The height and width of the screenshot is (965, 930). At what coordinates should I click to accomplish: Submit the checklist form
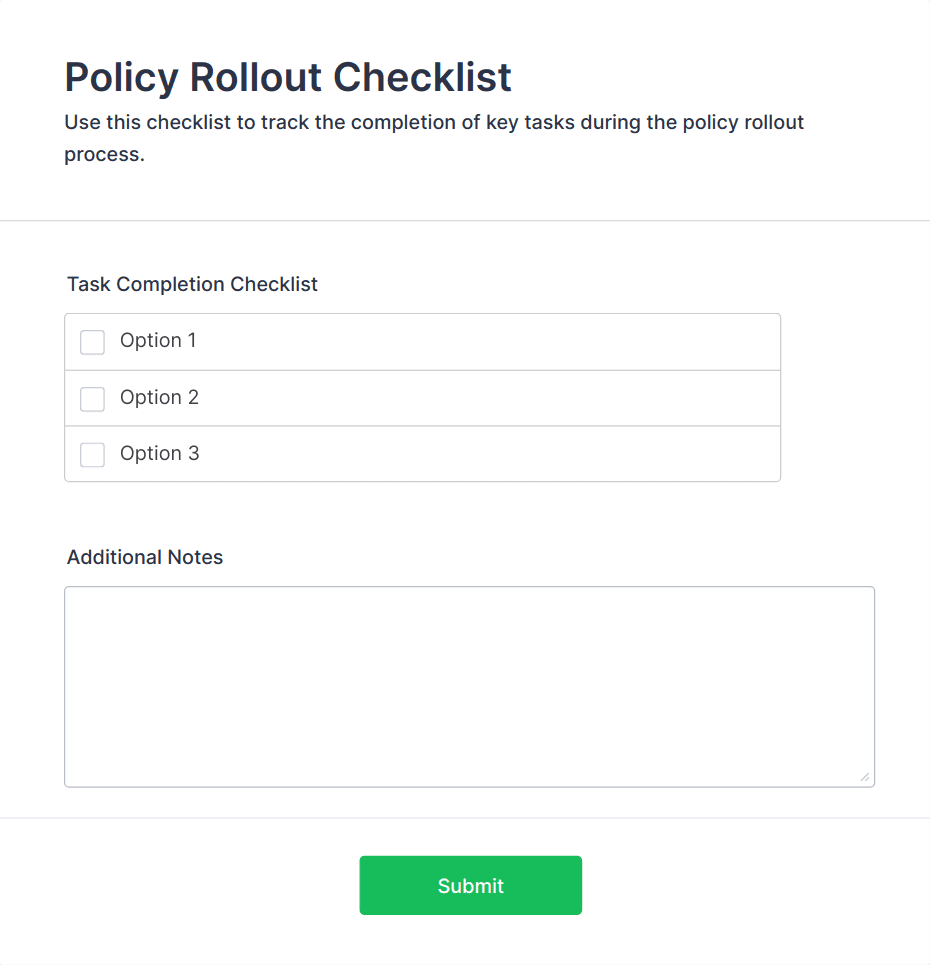tap(470, 885)
